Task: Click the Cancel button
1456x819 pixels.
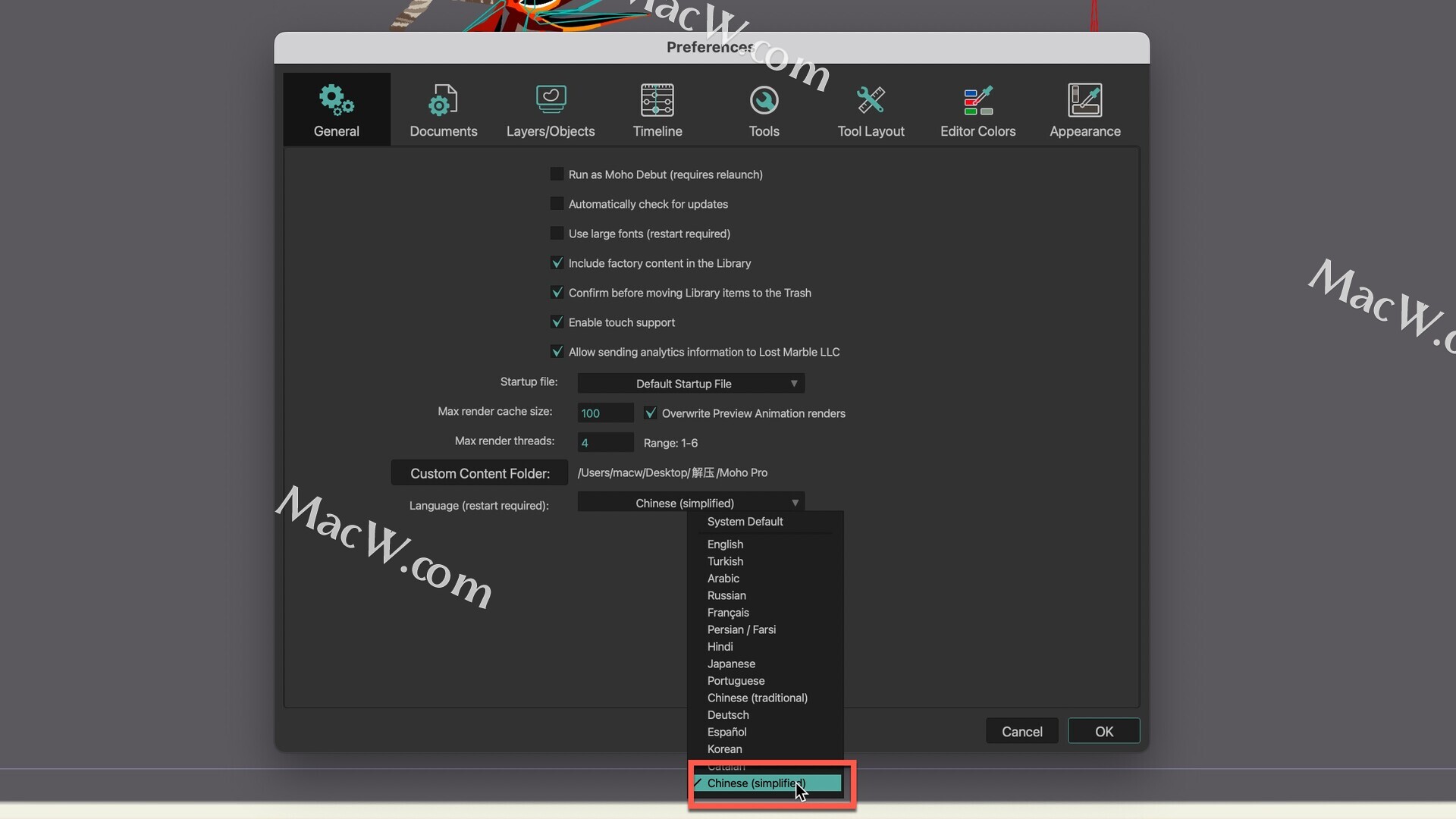Action: coord(1021,731)
